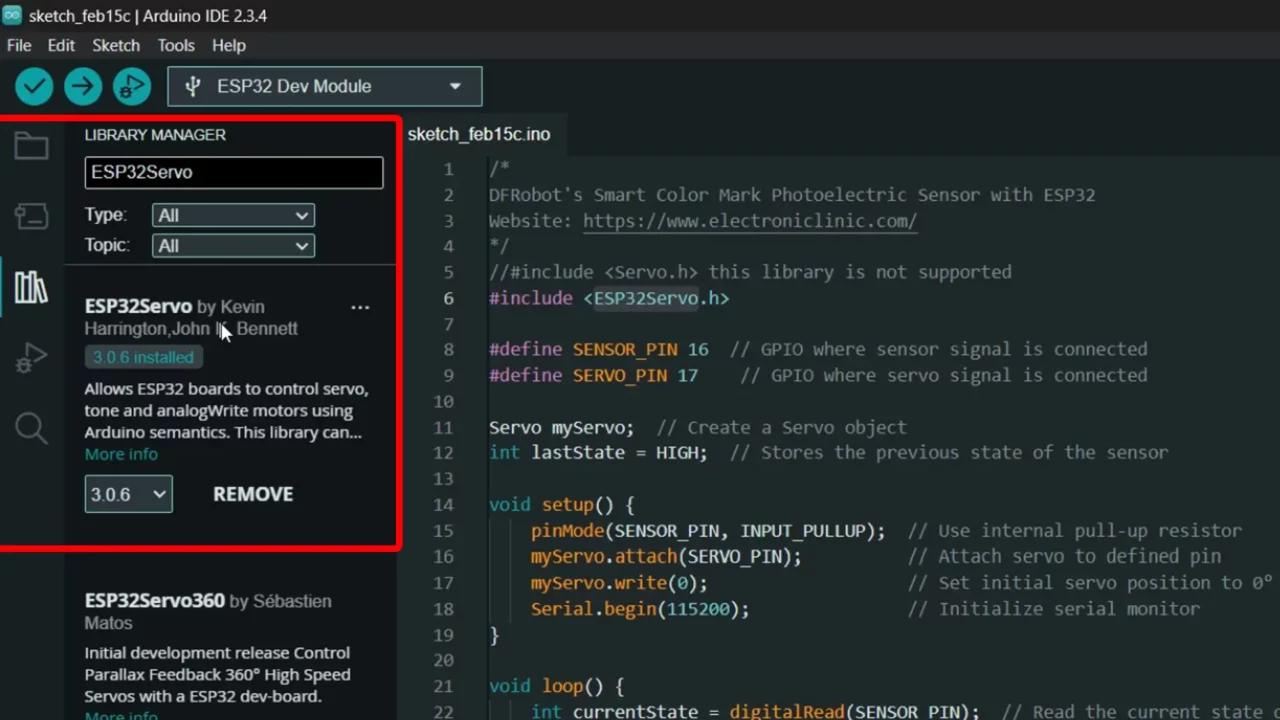
Task: Click the Serial.begin(115200) line
Action: [x=865, y=609]
